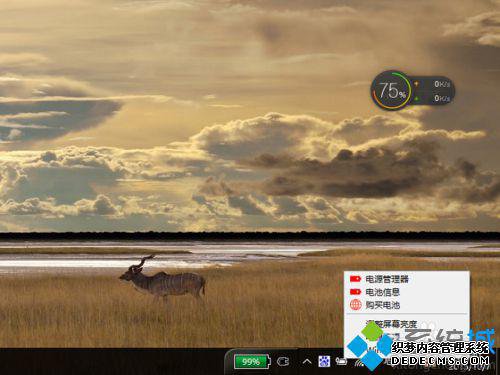The height and width of the screenshot is (375, 500).
Task: Open 调整屏幕亮度 menu entry
Action: coord(406,324)
